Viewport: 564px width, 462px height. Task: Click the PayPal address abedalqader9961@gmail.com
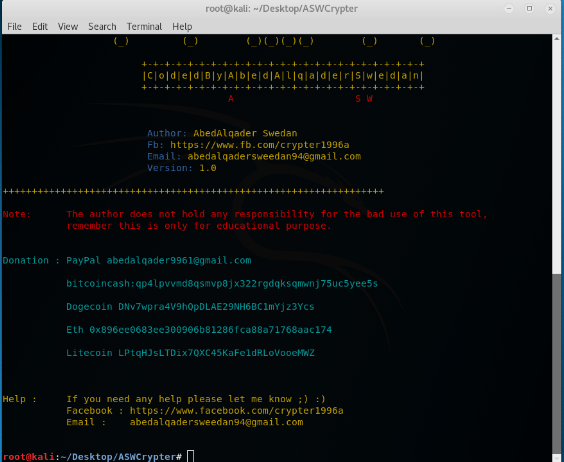click(179, 261)
